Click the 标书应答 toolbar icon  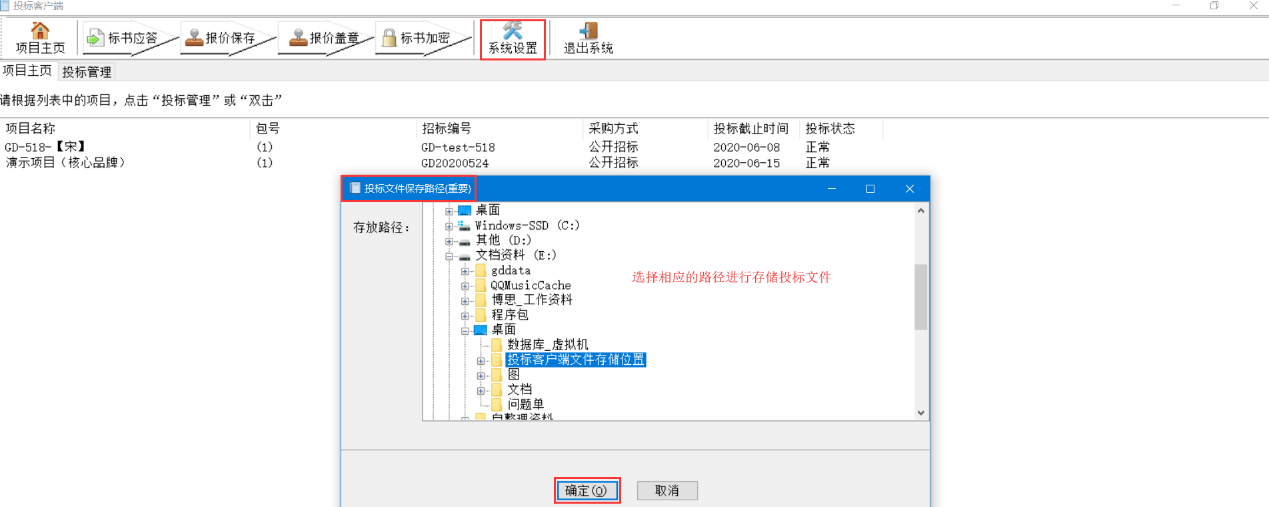[95, 38]
